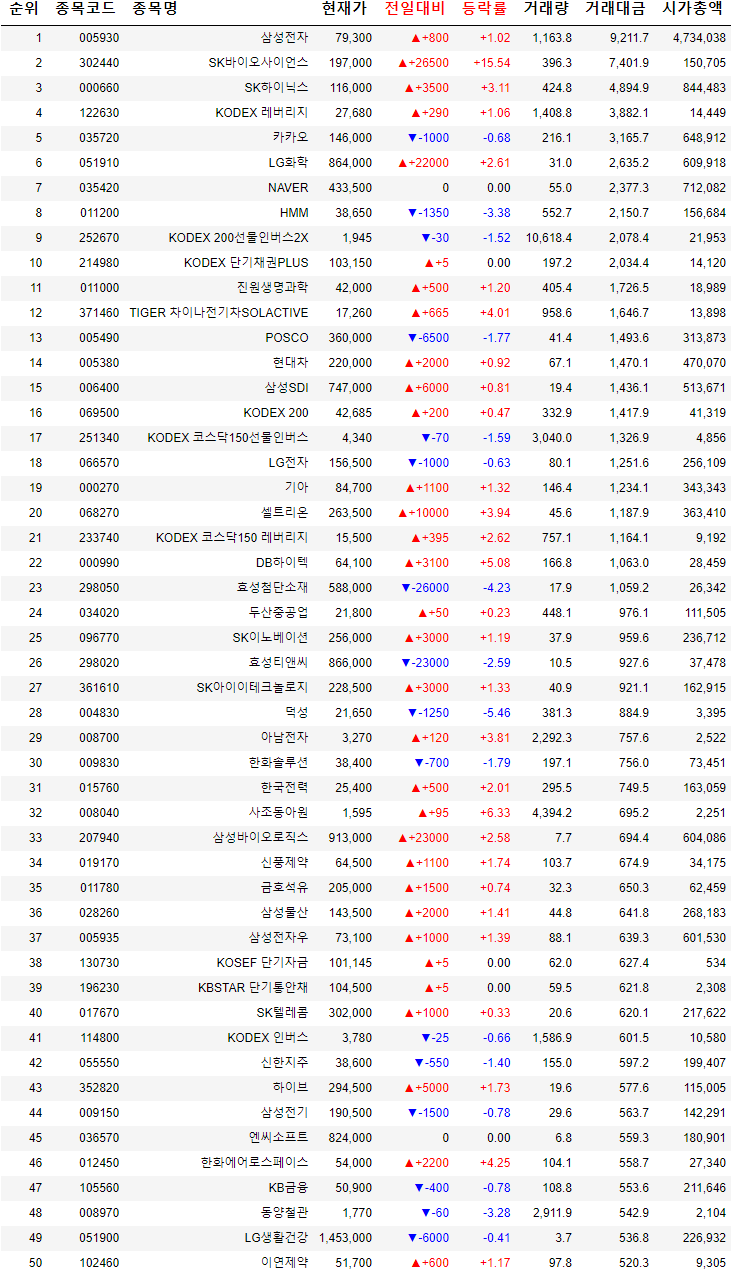Select the SK바이오사이언스 row name

(259, 63)
